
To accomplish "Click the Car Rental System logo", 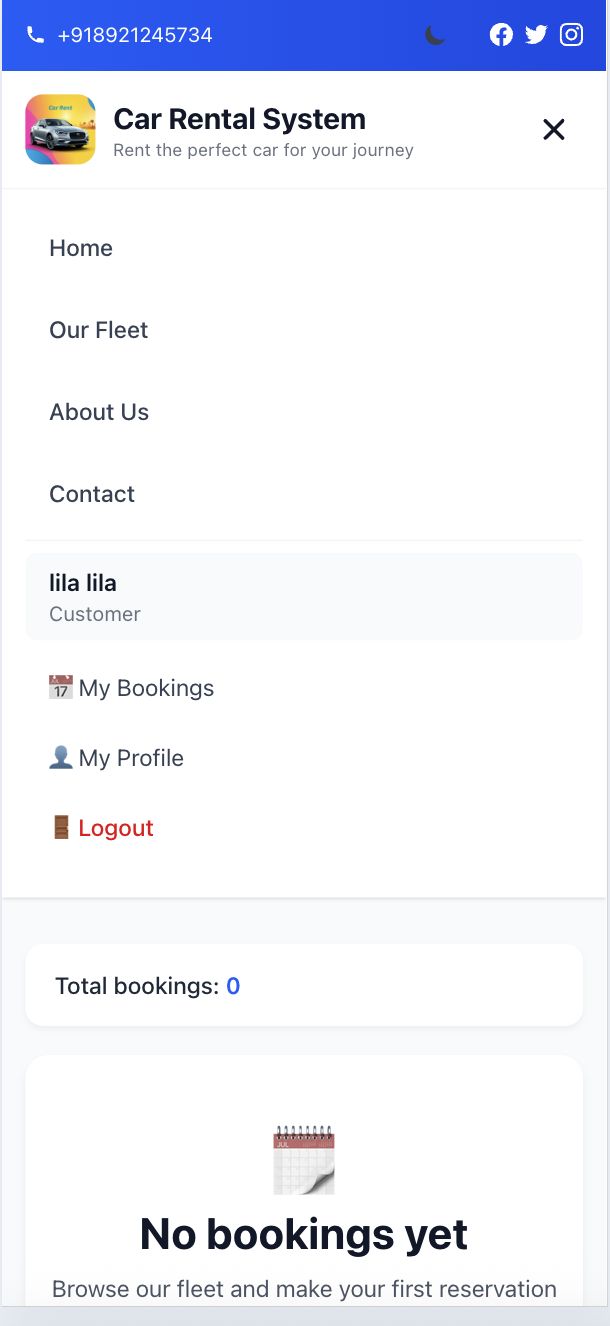I will point(60,130).
